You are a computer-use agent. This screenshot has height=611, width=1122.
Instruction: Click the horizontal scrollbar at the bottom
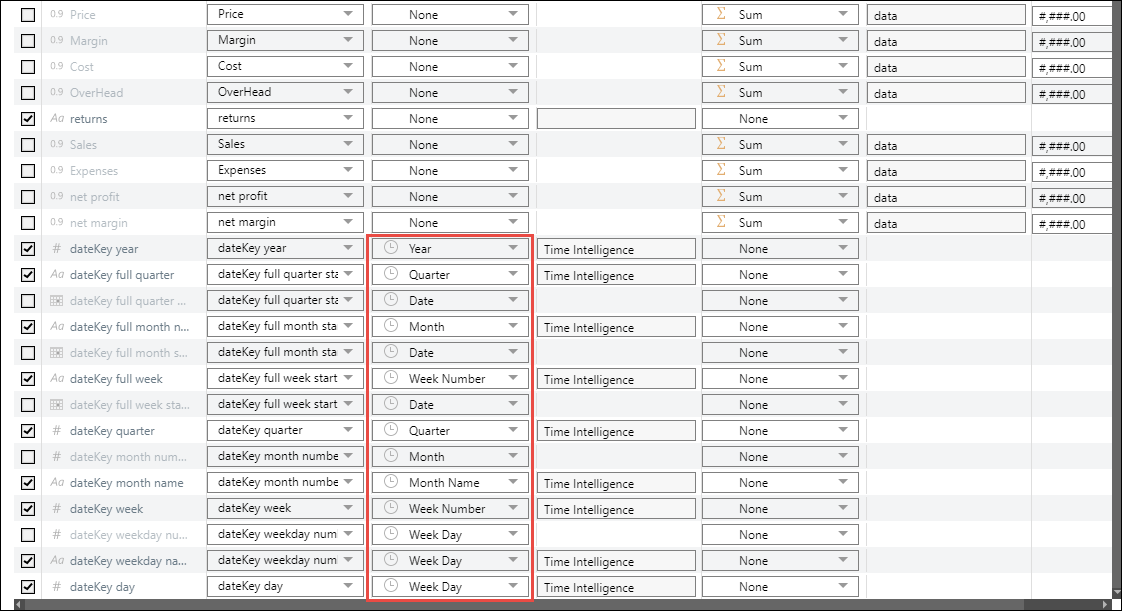point(560,604)
